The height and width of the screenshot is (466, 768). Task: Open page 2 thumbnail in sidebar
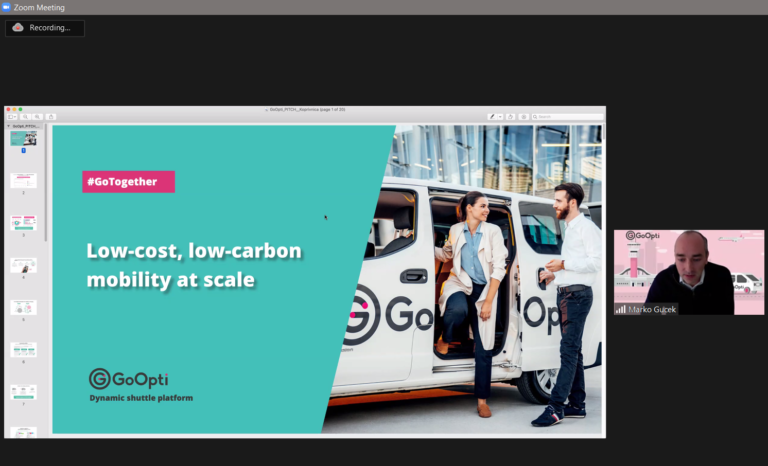click(x=24, y=180)
